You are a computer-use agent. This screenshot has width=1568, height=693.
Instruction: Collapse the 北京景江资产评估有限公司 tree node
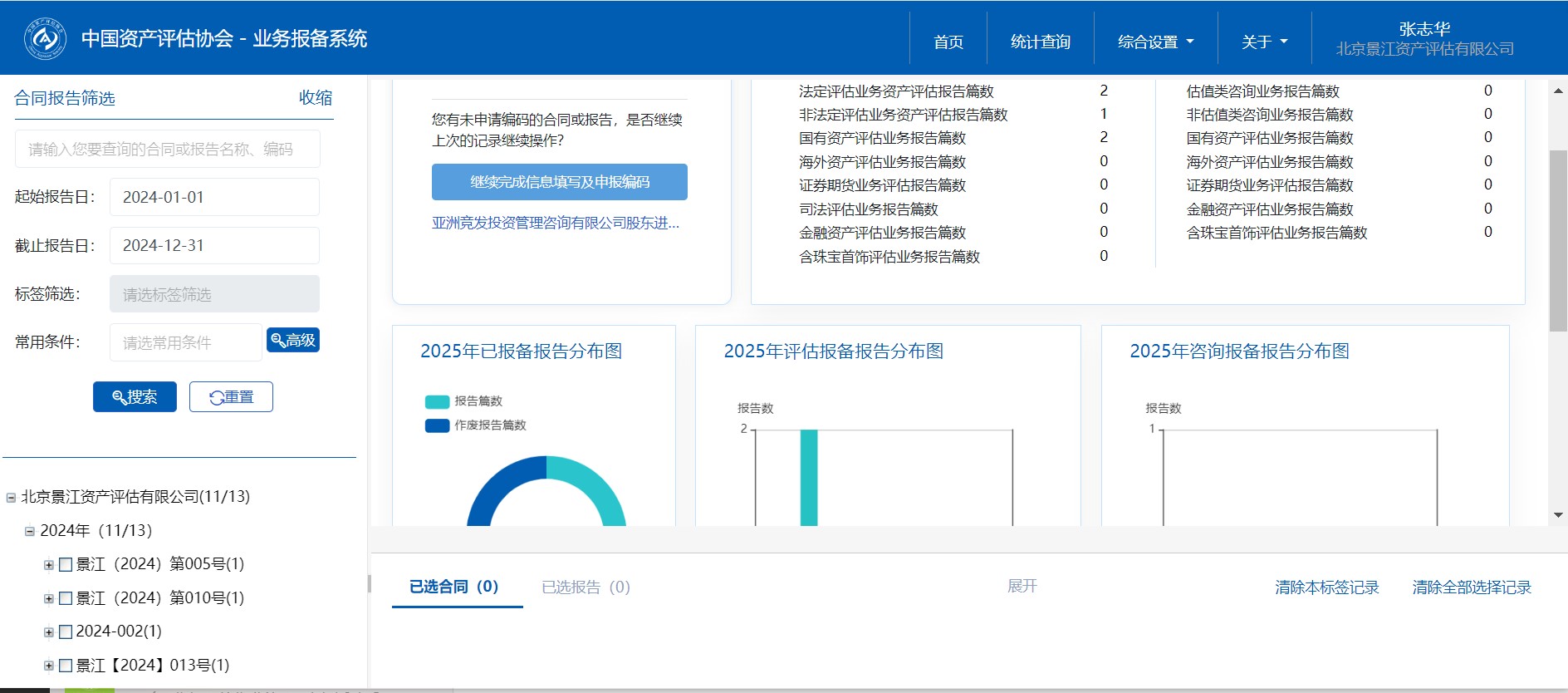pos(11,498)
